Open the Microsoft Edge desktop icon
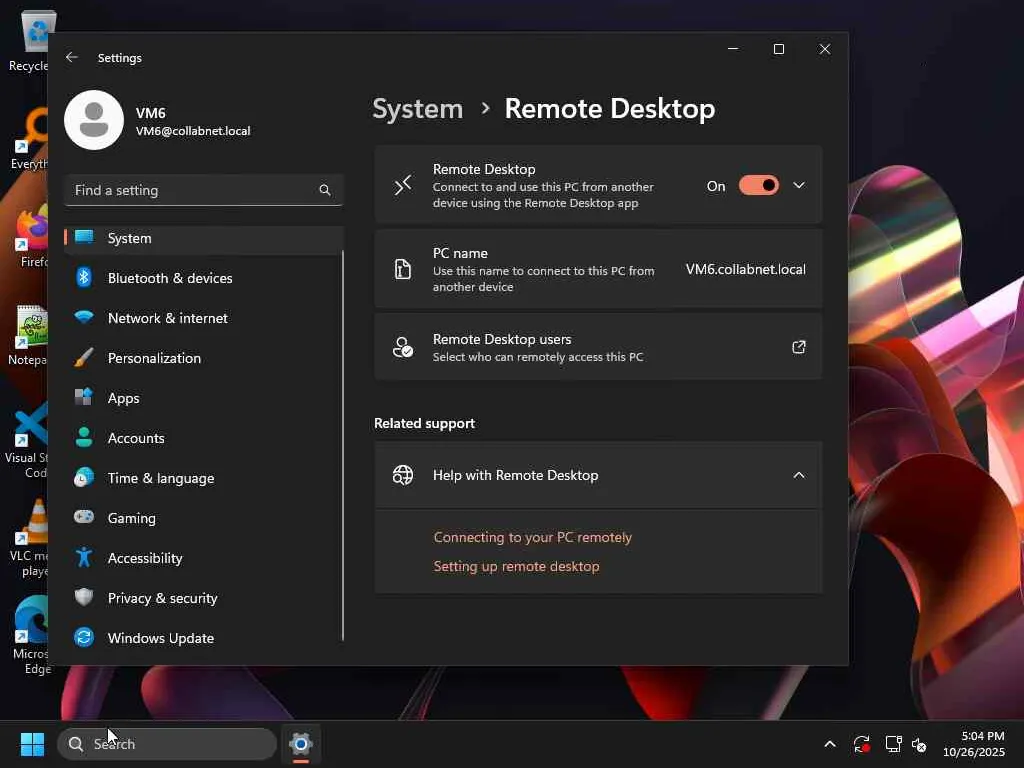This screenshot has height=768, width=1024. [31, 635]
